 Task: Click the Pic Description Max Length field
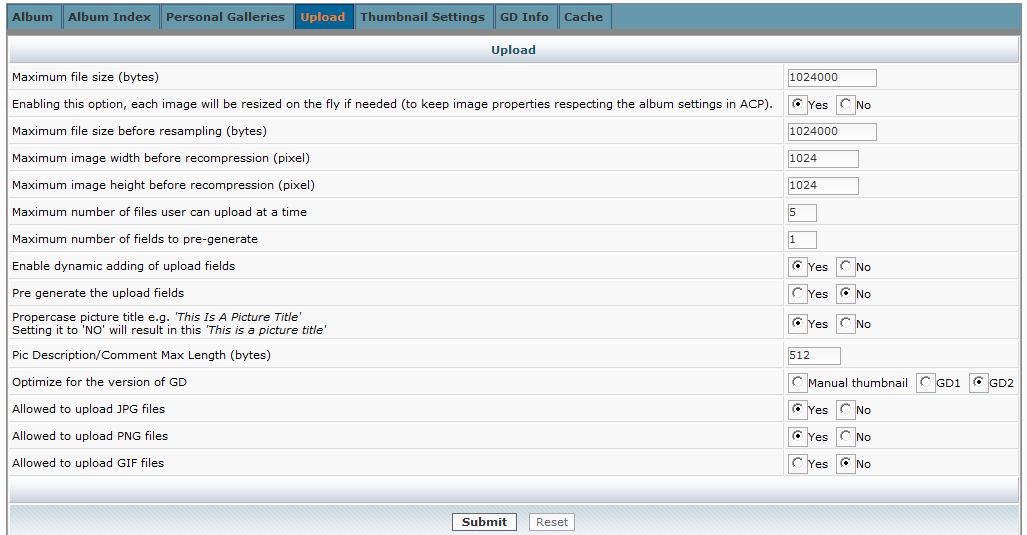(813, 356)
